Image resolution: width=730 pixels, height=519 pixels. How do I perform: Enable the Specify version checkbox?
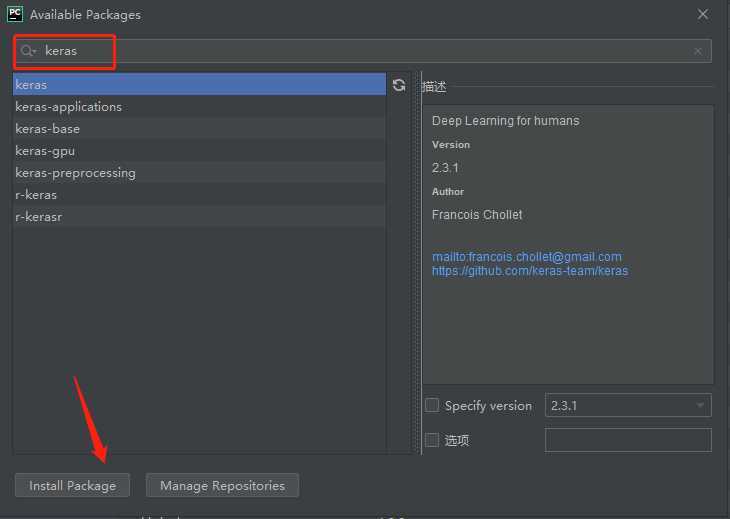click(432, 405)
